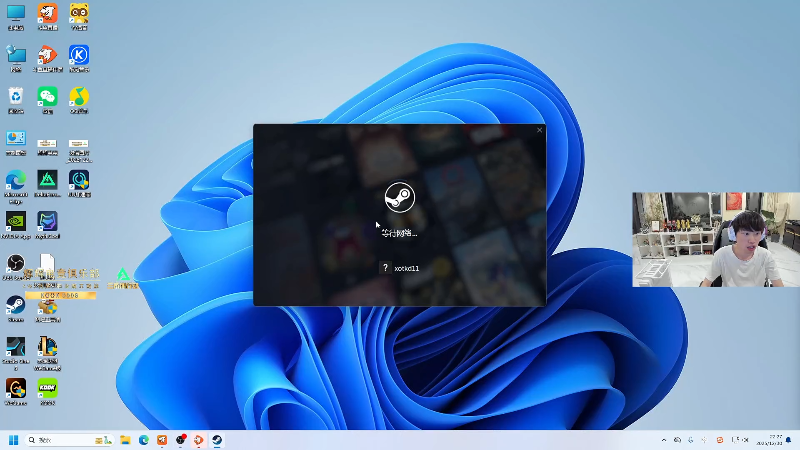Launch NVIDIA App from the desktop
The height and width of the screenshot is (450, 800).
point(16,226)
